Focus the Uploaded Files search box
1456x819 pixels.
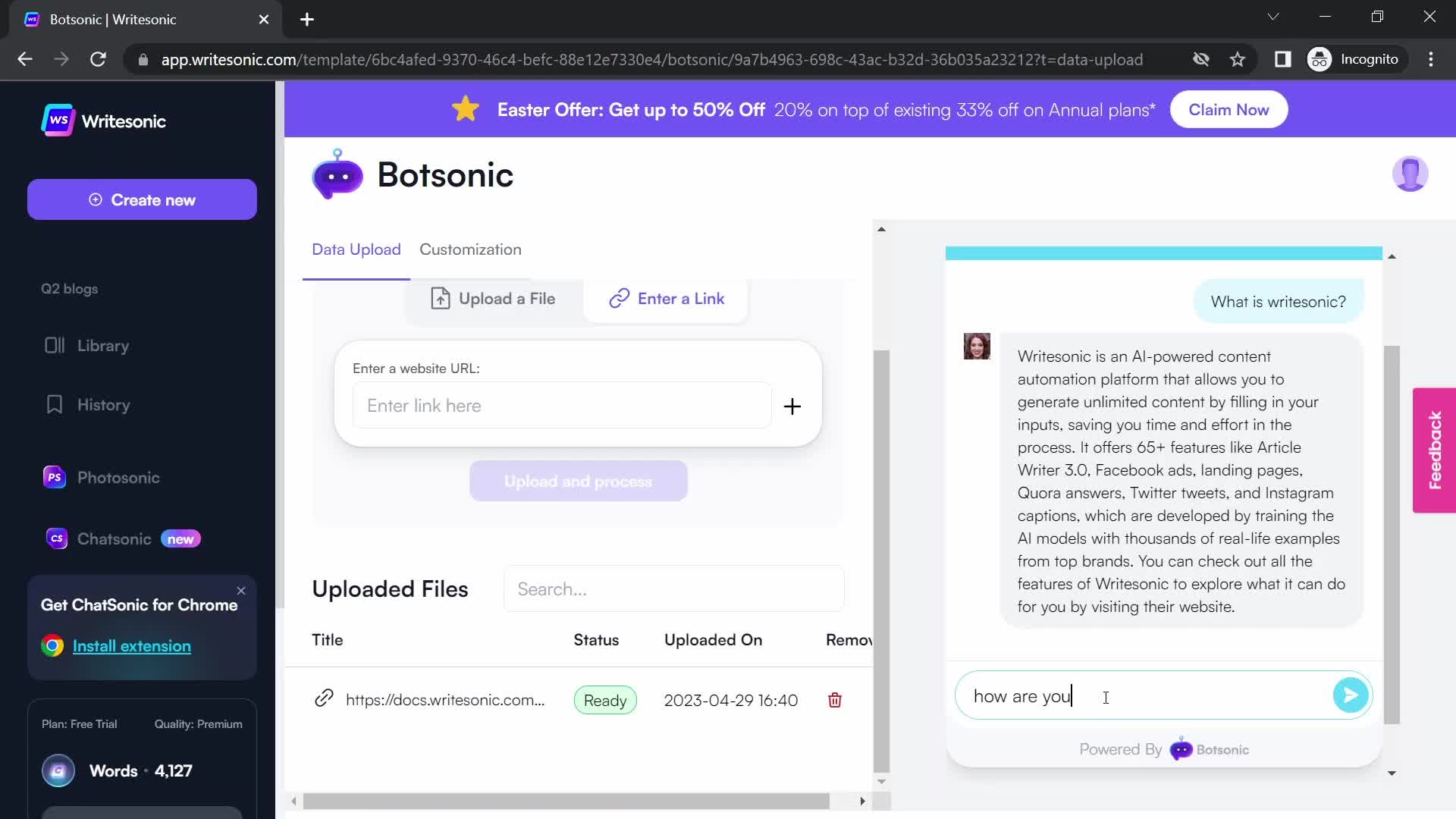(x=674, y=589)
